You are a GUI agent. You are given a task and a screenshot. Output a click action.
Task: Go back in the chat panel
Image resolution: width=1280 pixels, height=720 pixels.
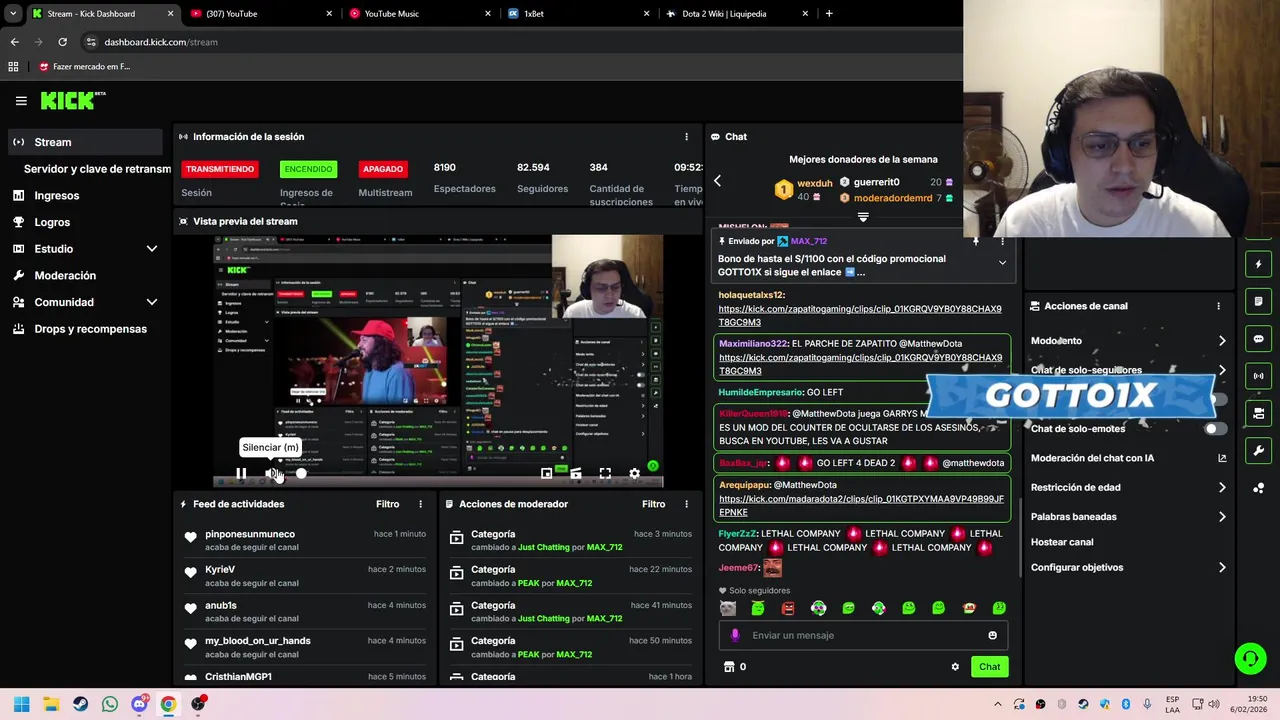[x=717, y=181]
